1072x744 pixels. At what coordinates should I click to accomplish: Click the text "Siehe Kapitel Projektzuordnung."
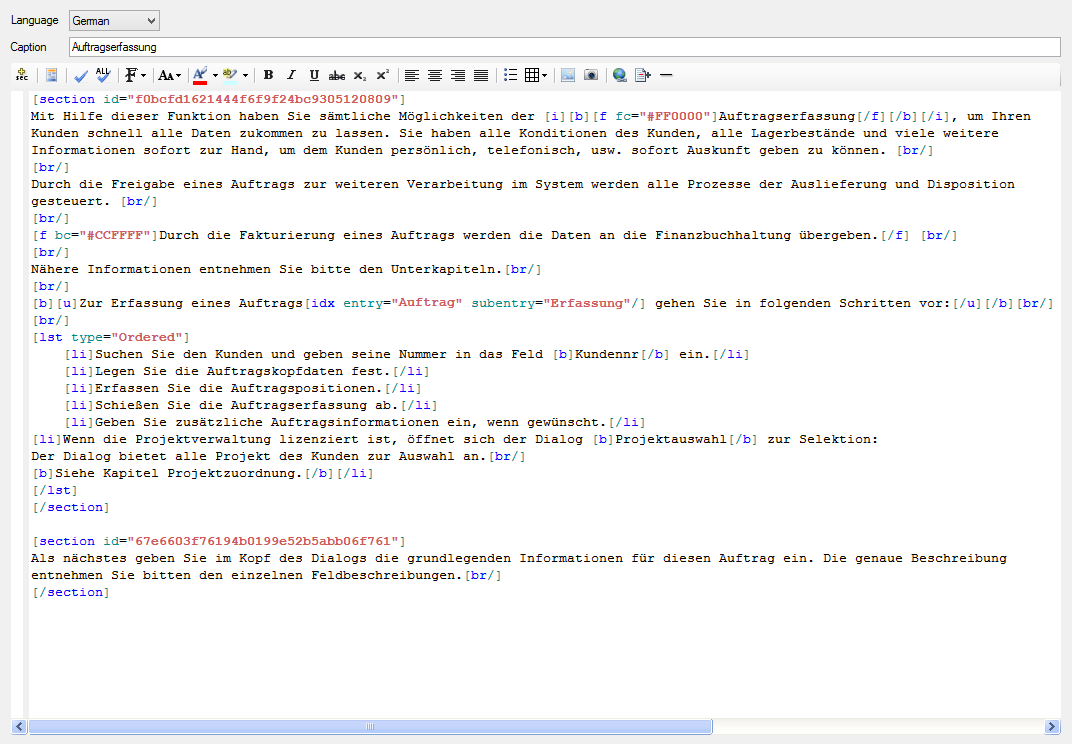click(178, 473)
